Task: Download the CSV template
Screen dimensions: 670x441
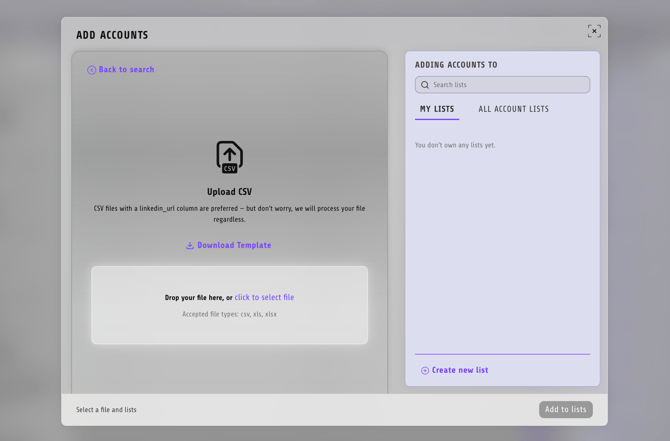Action: point(229,245)
